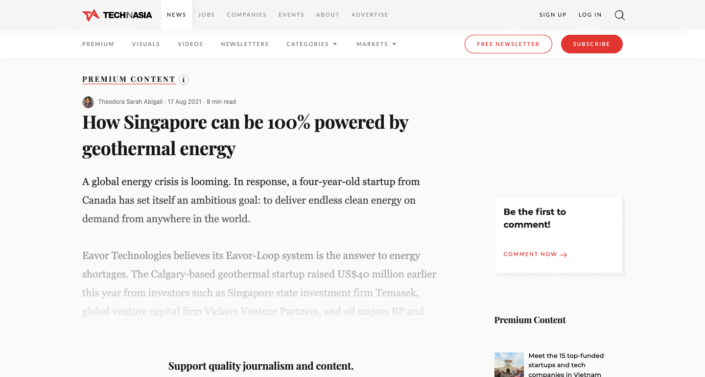Go to Visuals
Image resolution: width=705 pixels, height=377 pixels.
click(x=146, y=44)
